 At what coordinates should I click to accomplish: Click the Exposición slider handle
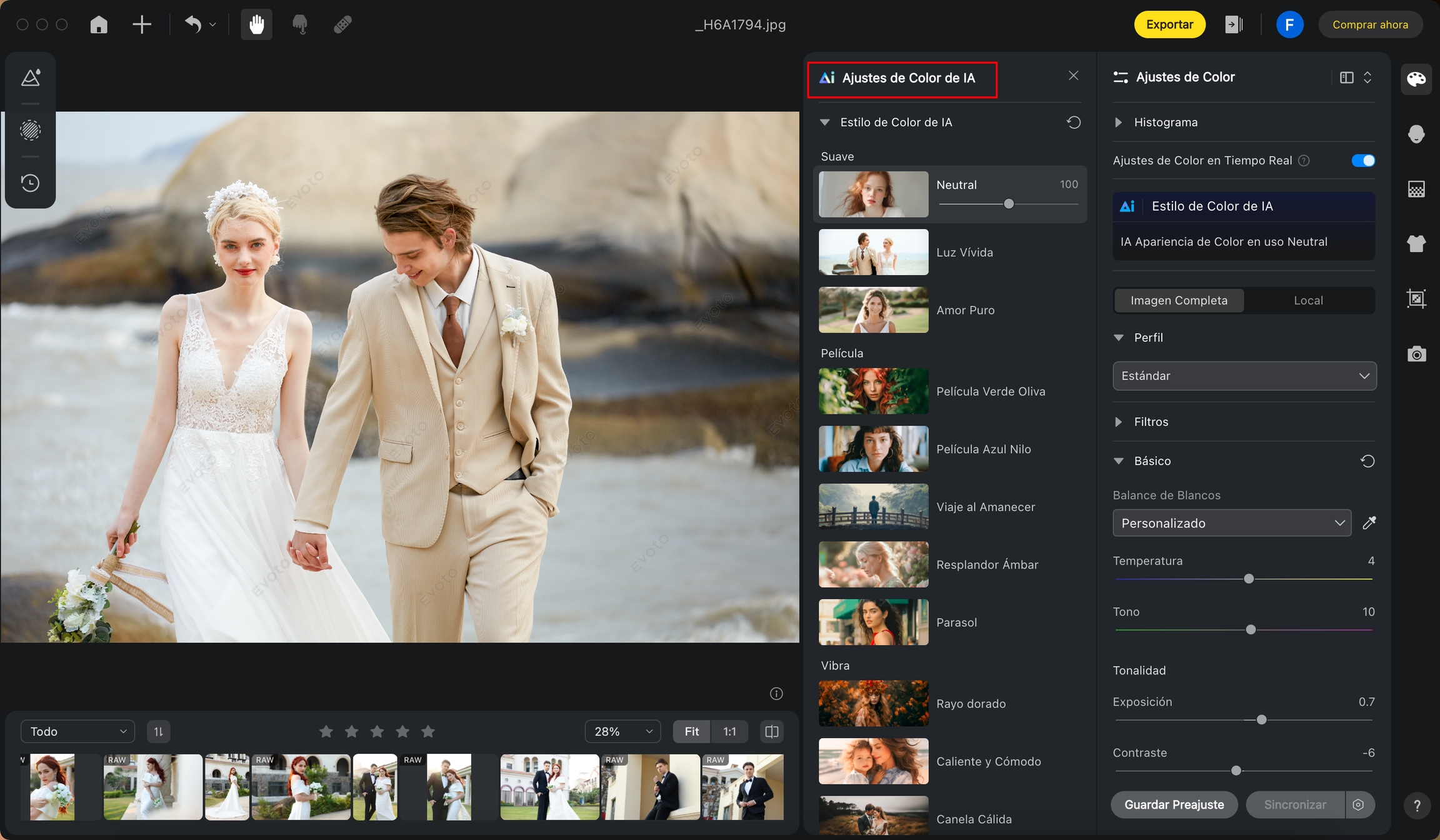tap(1261, 720)
